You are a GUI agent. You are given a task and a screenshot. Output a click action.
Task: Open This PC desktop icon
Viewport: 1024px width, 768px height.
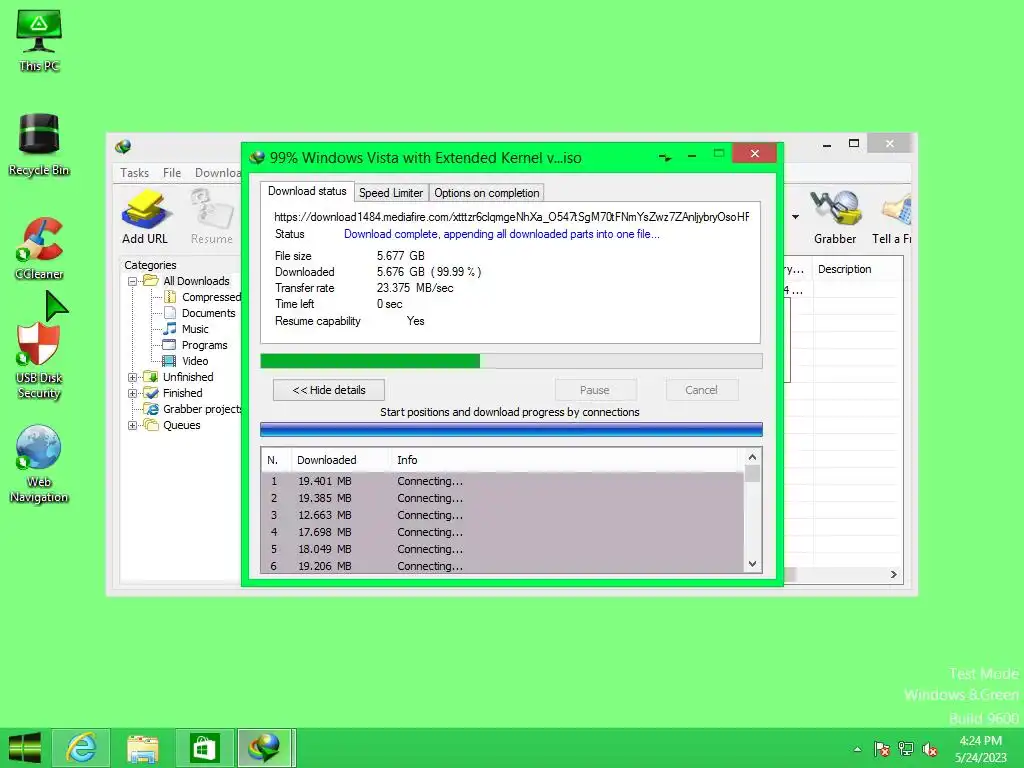tap(39, 40)
